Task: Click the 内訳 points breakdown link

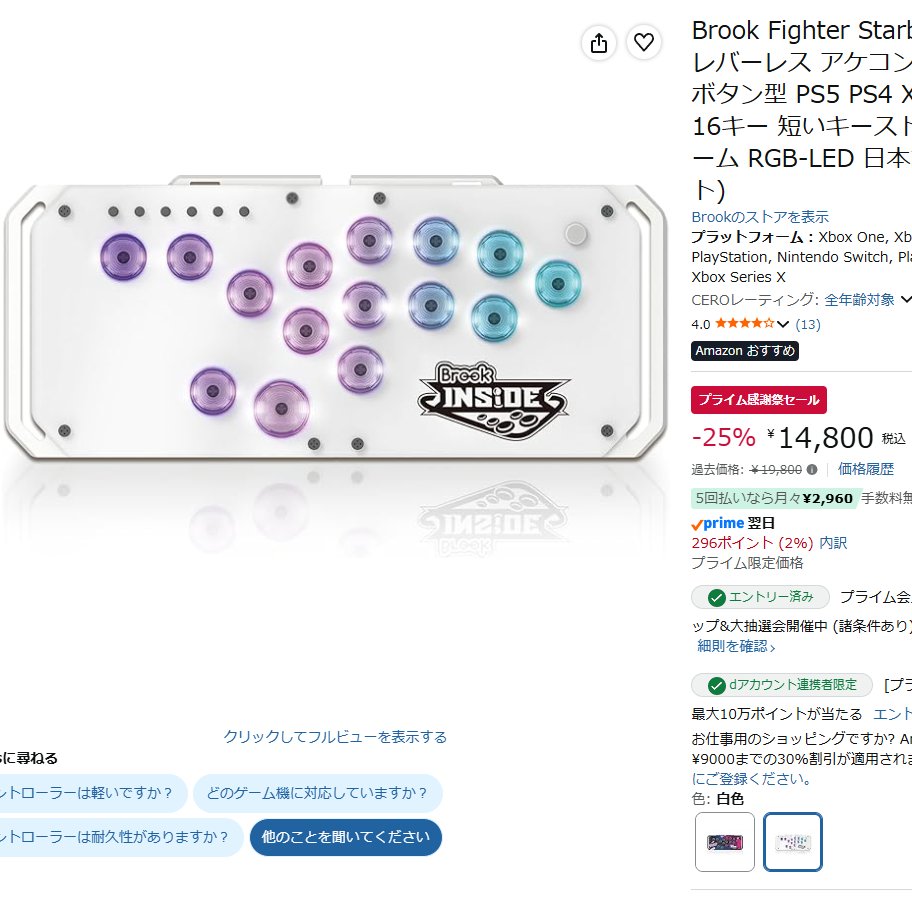Action: [x=833, y=543]
